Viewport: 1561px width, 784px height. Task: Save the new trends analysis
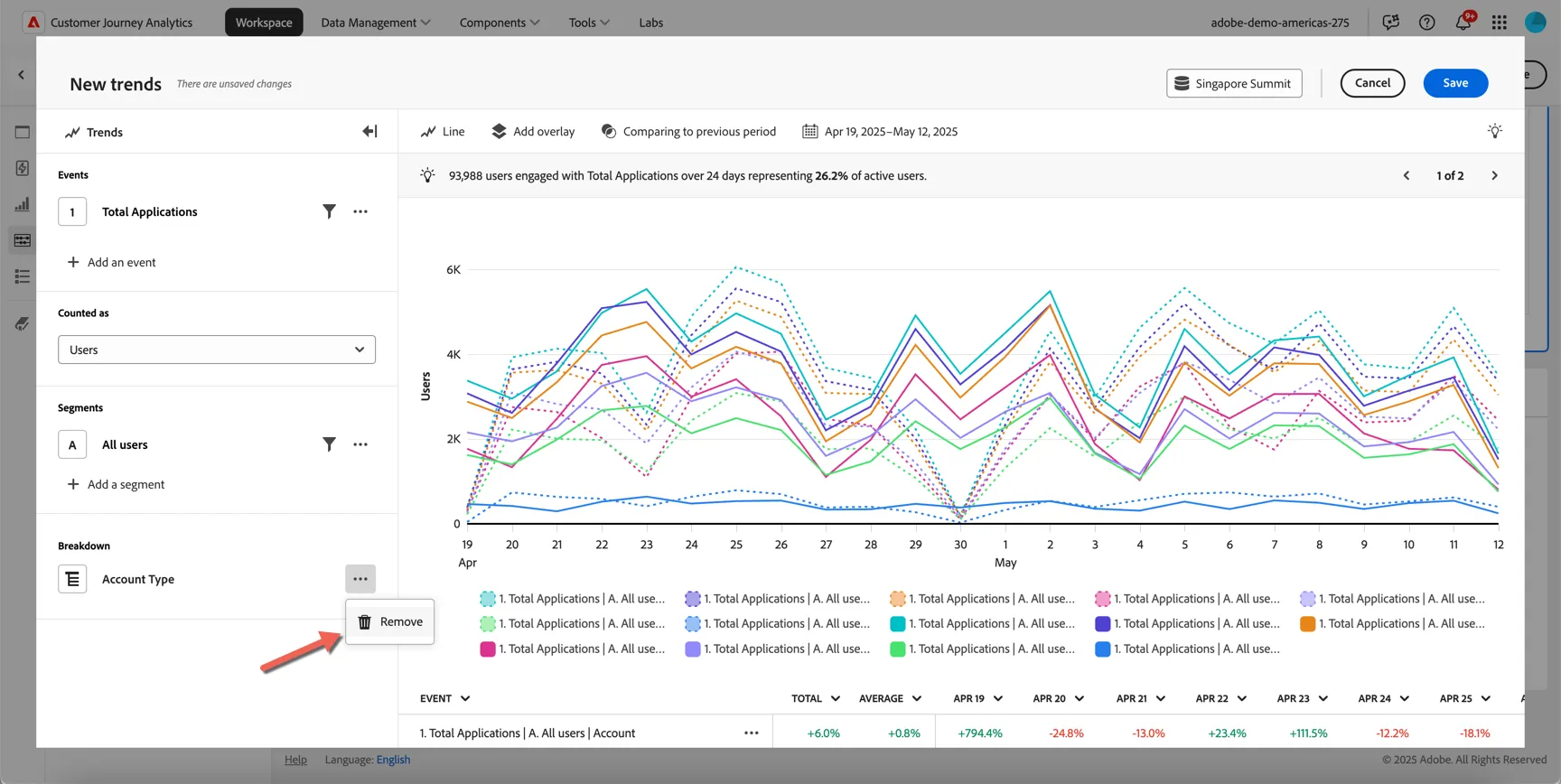(x=1455, y=83)
